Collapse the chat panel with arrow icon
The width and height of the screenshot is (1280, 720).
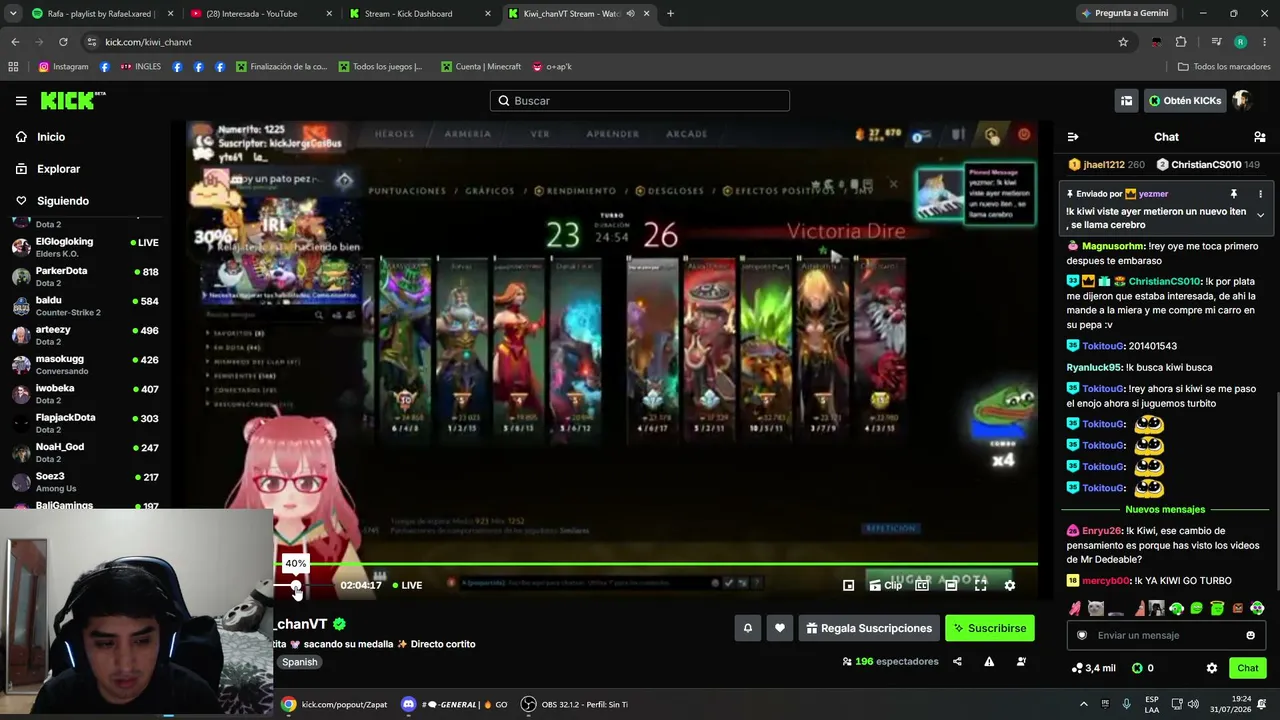(1073, 137)
